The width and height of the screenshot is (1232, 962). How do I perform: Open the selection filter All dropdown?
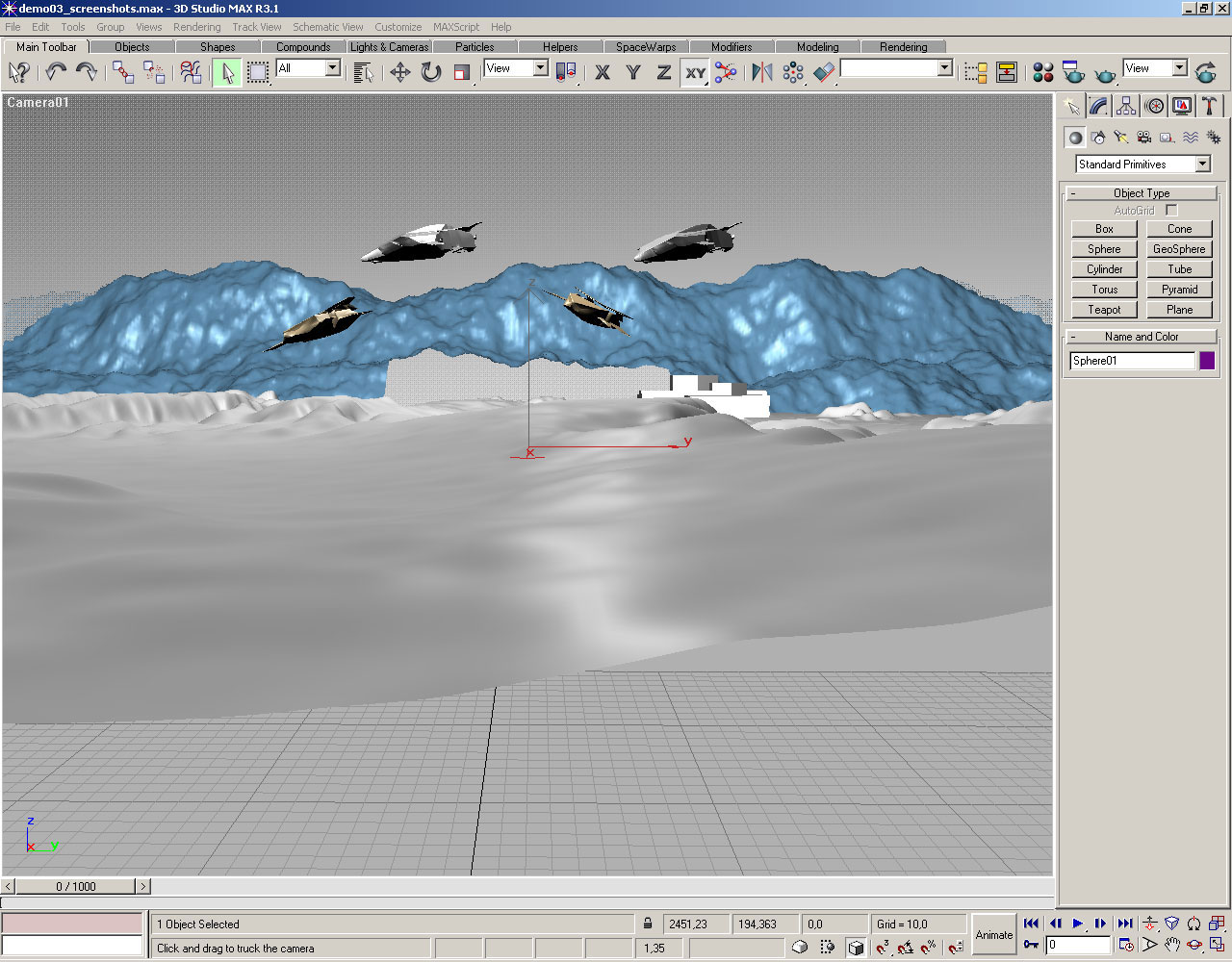pos(332,68)
